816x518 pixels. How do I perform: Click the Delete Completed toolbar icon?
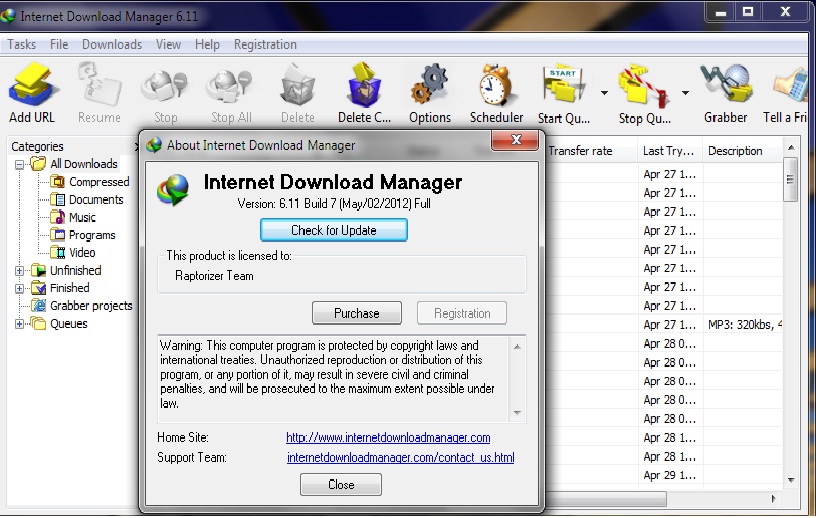pos(364,85)
